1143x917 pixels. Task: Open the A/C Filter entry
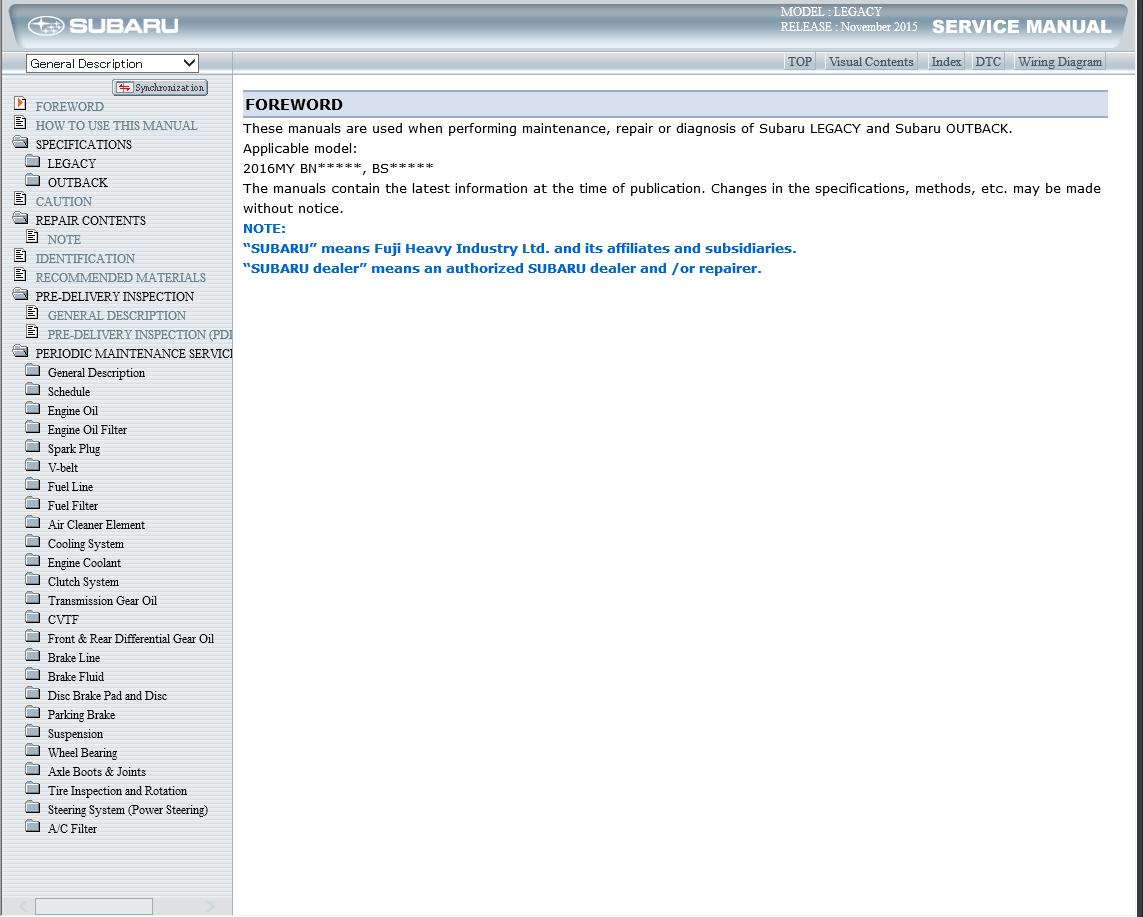(x=72, y=828)
